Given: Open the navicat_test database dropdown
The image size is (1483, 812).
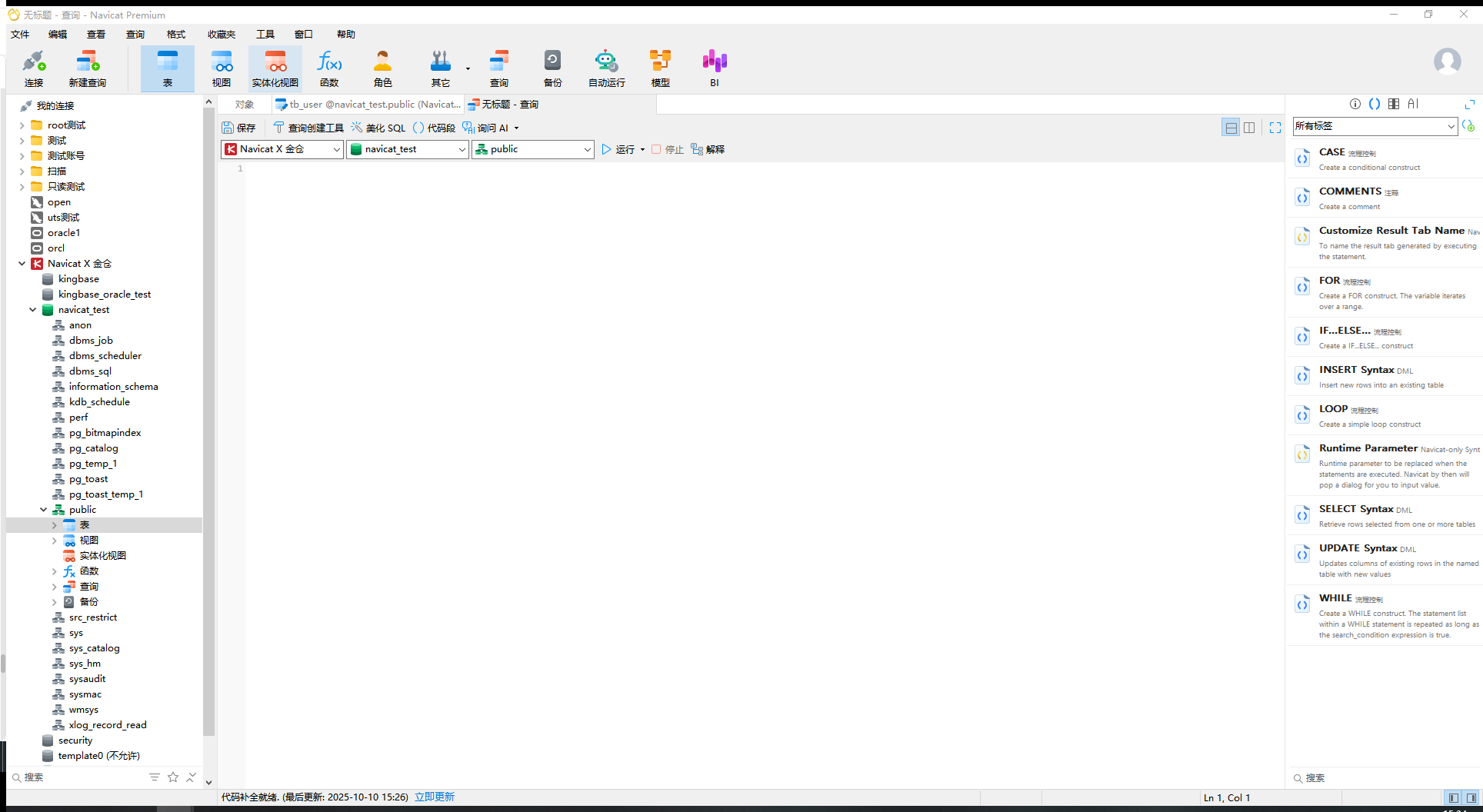Looking at the screenshot, I should click(408, 149).
